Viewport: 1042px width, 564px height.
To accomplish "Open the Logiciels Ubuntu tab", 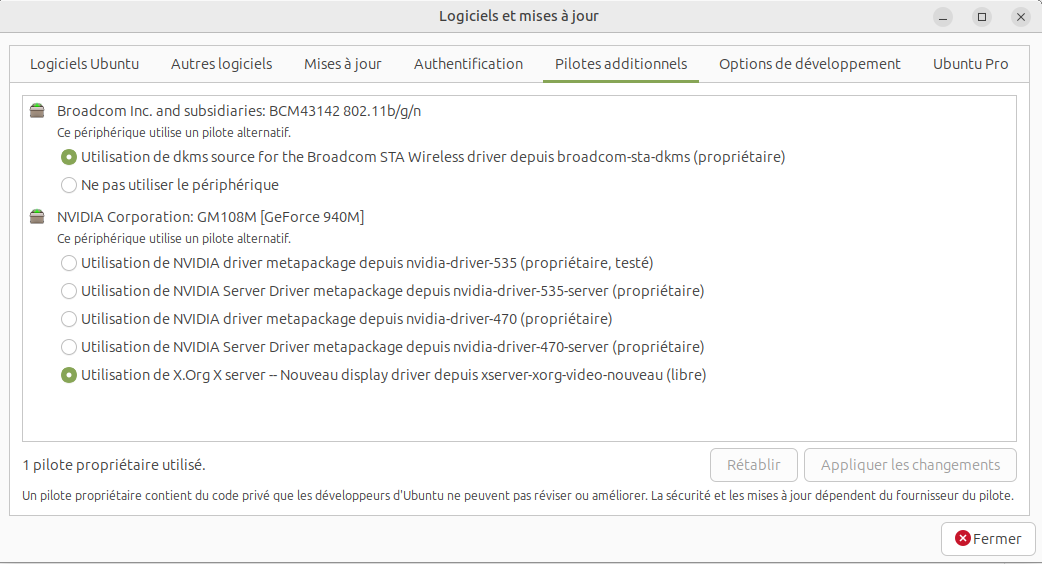I will click(x=84, y=64).
